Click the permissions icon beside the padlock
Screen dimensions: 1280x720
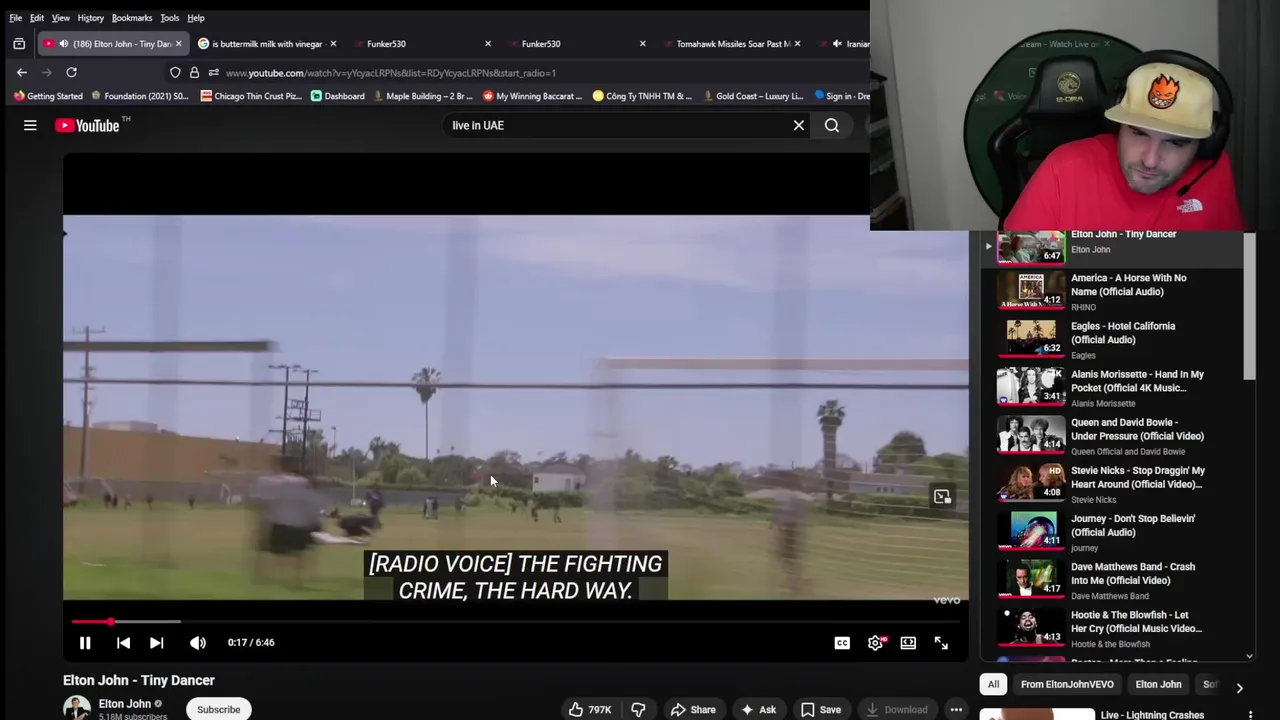click(x=213, y=73)
